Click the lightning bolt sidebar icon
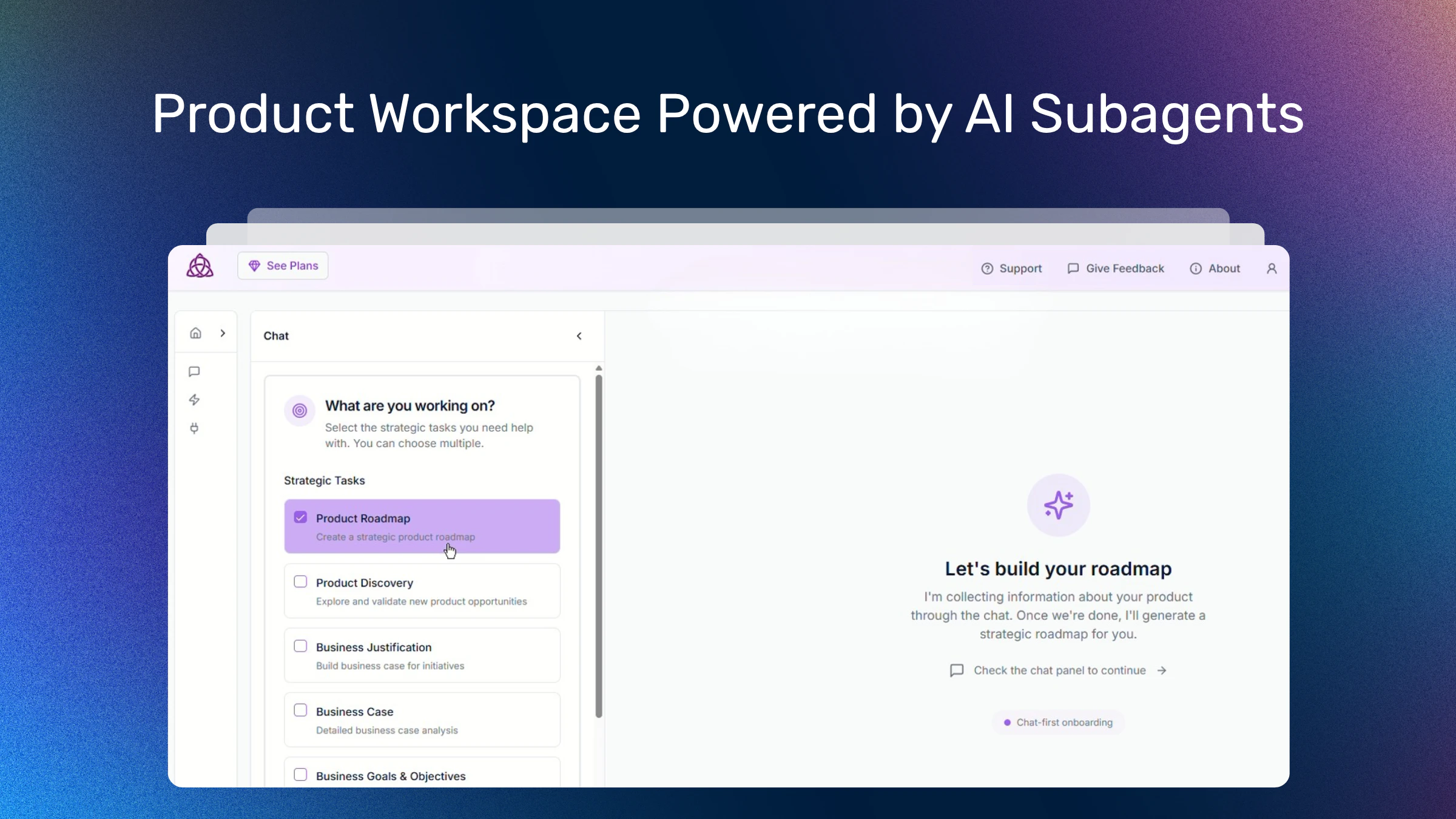 [x=194, y=400]
